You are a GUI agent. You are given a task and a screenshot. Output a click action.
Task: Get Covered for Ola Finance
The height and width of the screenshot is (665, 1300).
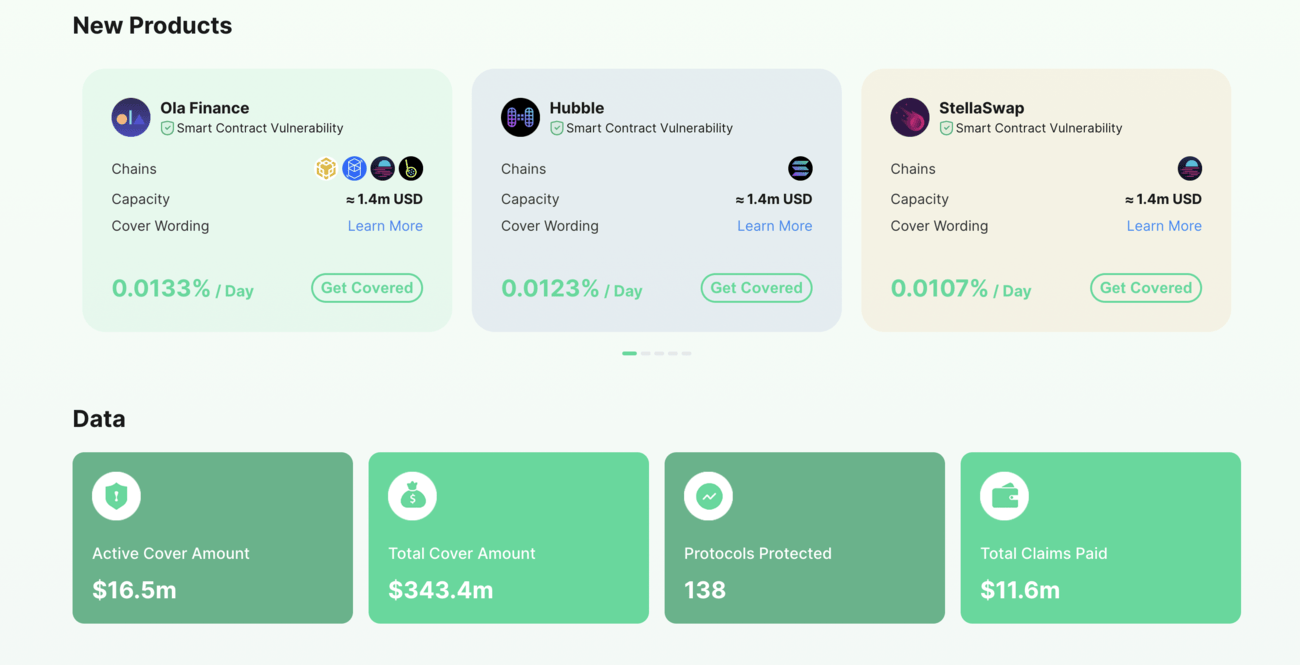367,288
